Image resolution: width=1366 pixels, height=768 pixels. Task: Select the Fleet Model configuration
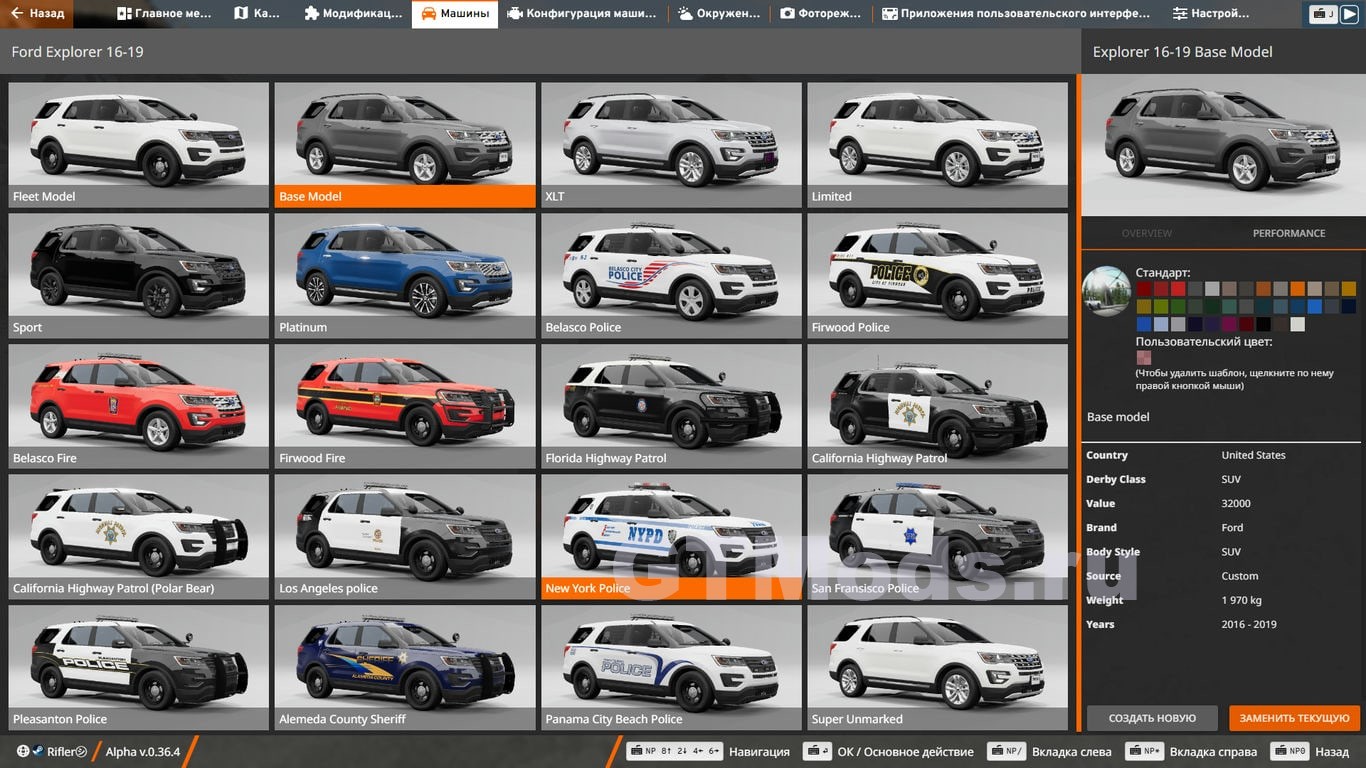pos(139,145)
